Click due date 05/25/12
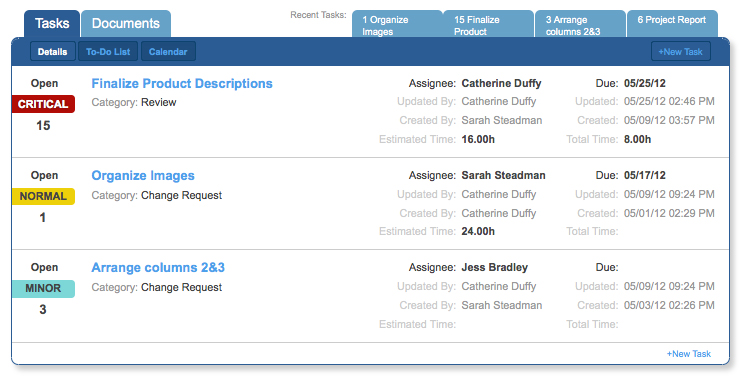741x376 pixels. point(645,84)
